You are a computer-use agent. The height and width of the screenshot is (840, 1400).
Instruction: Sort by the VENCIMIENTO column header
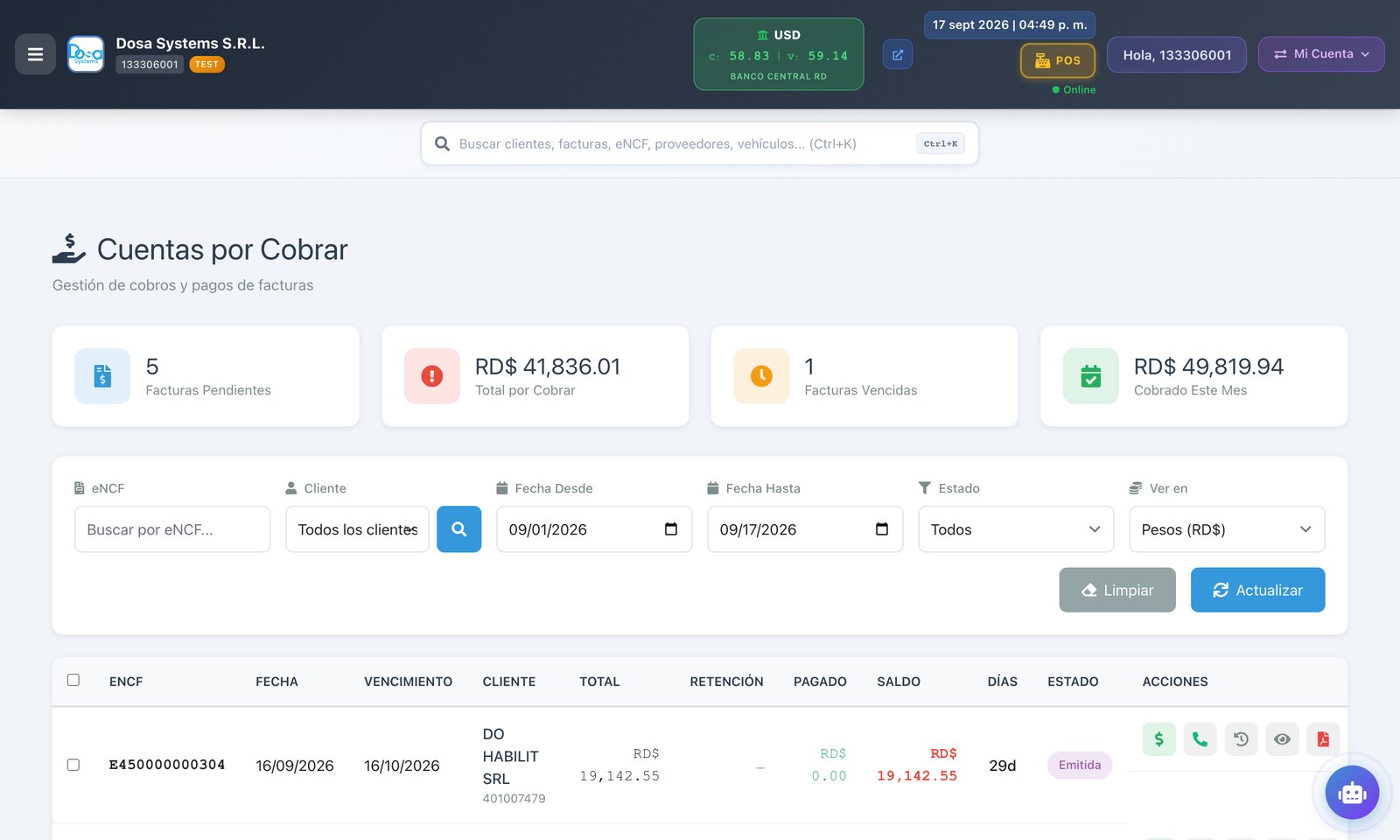[408, 682]
